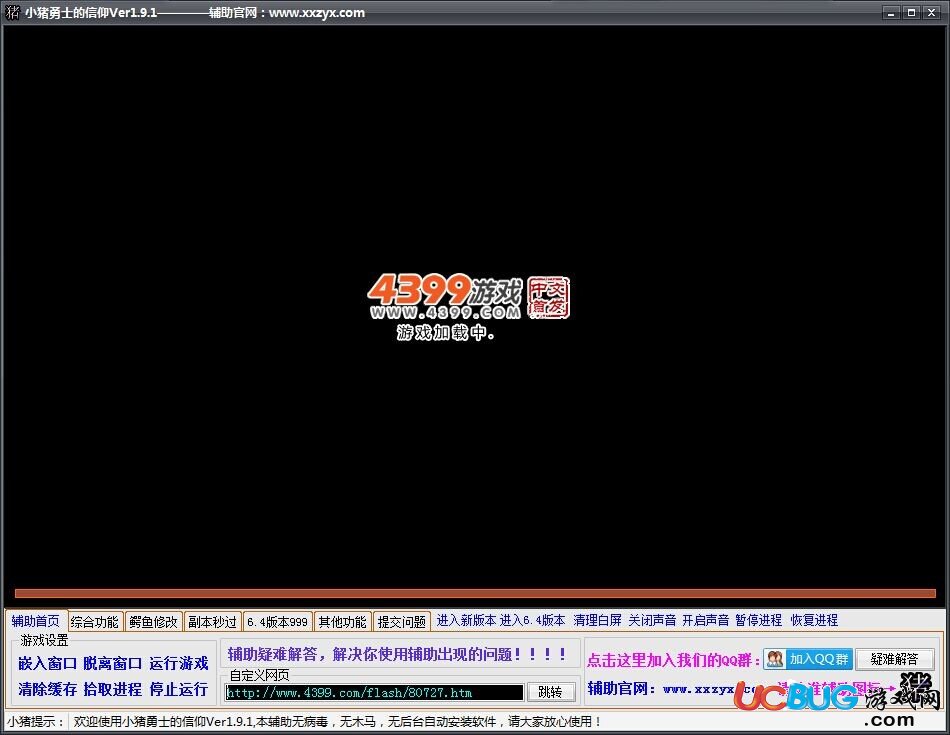This screenshot has height=735, width=950.
Task: Click 清理白屏 to clear white screen
Action: point(597,620)
